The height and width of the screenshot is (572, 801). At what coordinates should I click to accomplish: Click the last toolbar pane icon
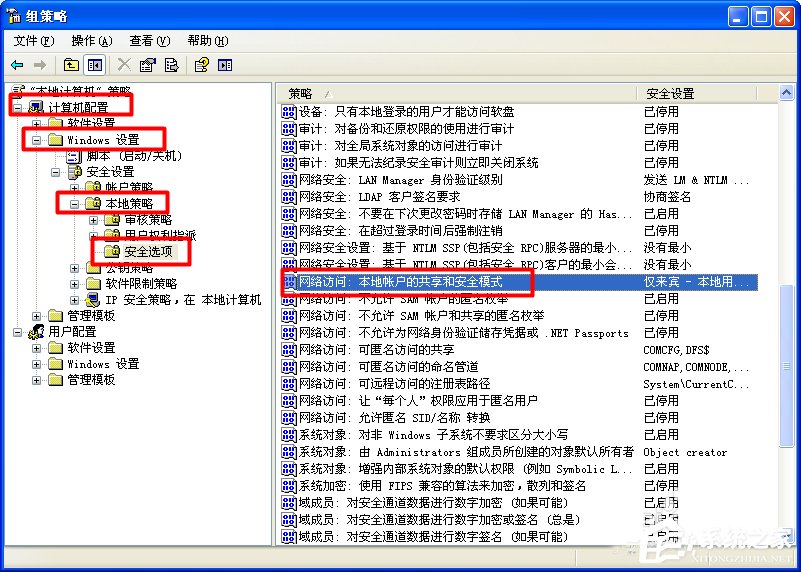[x=225, y=65]
